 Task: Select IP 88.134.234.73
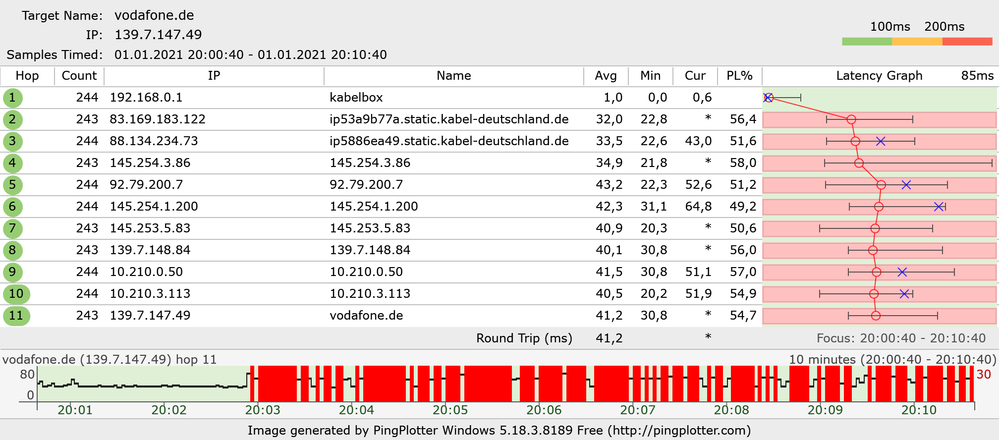[x=154, y=141]
